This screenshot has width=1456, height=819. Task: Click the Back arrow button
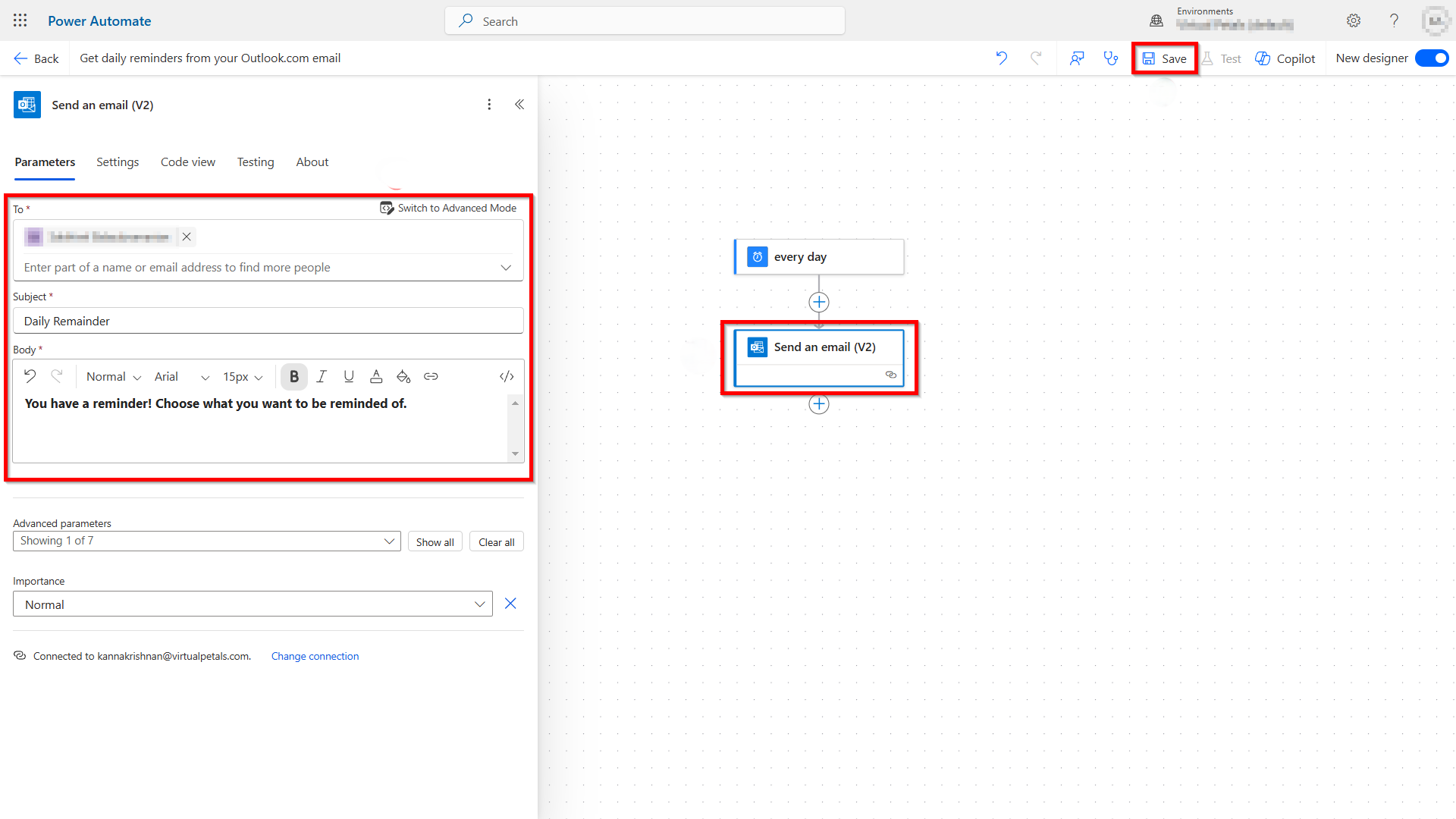pyautogui.click(x=36, y=58)
